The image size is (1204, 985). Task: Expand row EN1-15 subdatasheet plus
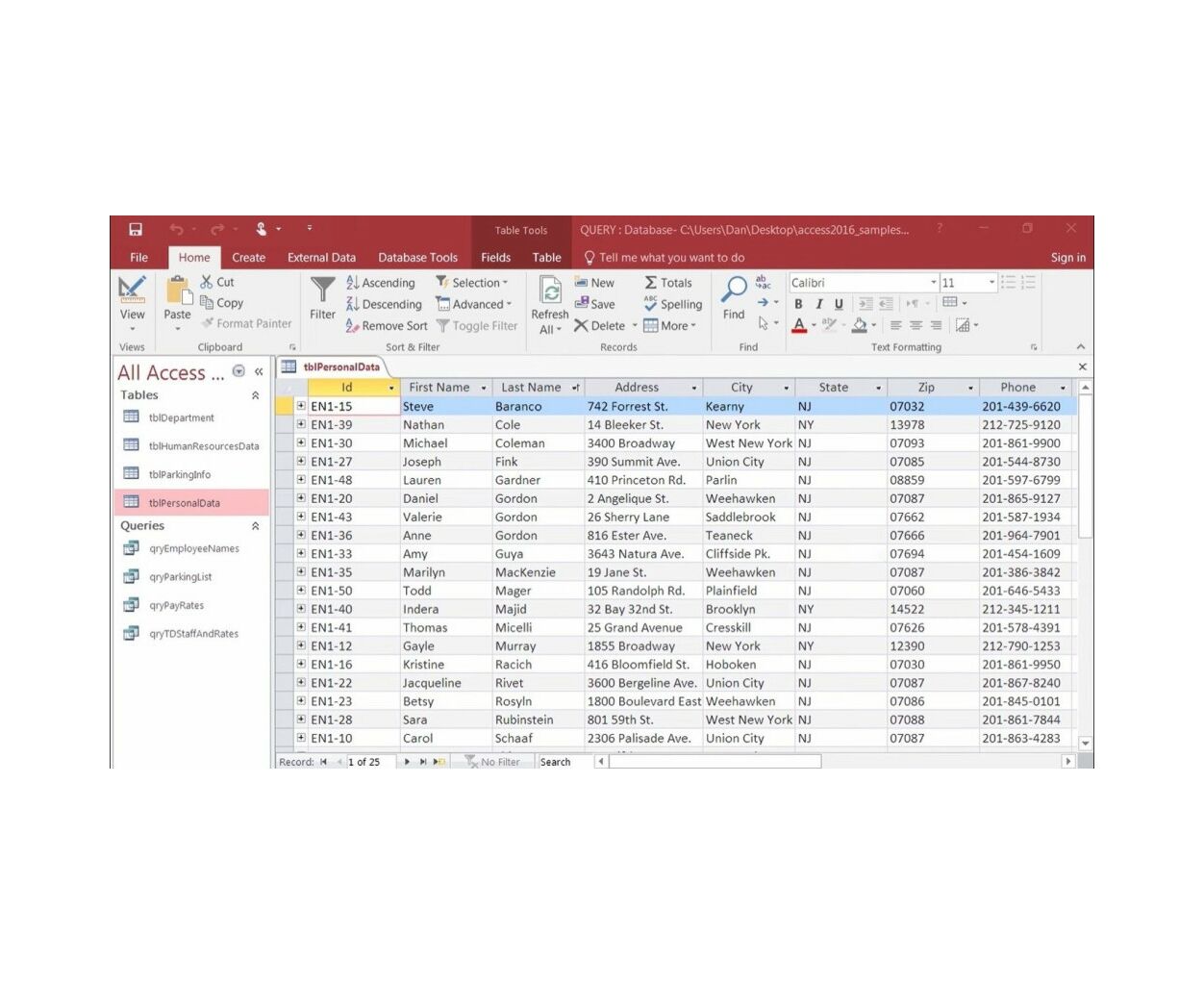click(301, 406)
